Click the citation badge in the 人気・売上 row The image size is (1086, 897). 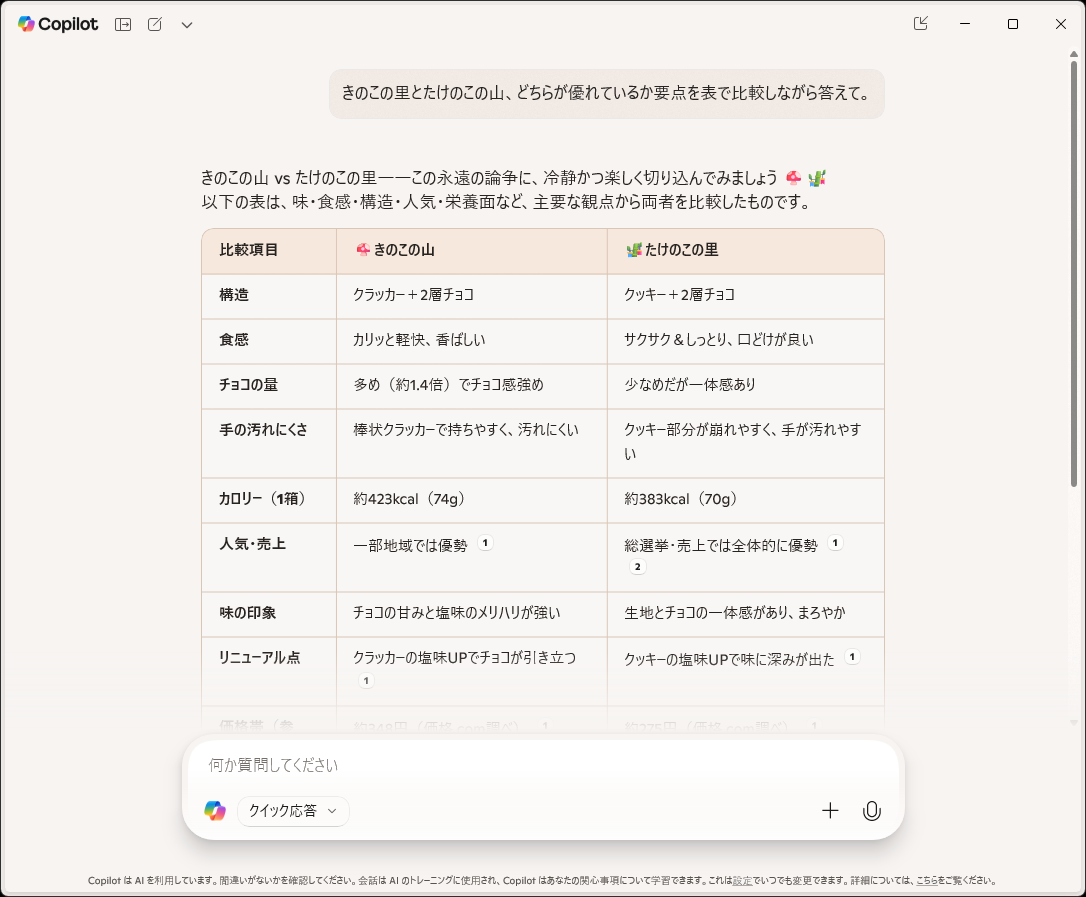click(x=484, y=542)
